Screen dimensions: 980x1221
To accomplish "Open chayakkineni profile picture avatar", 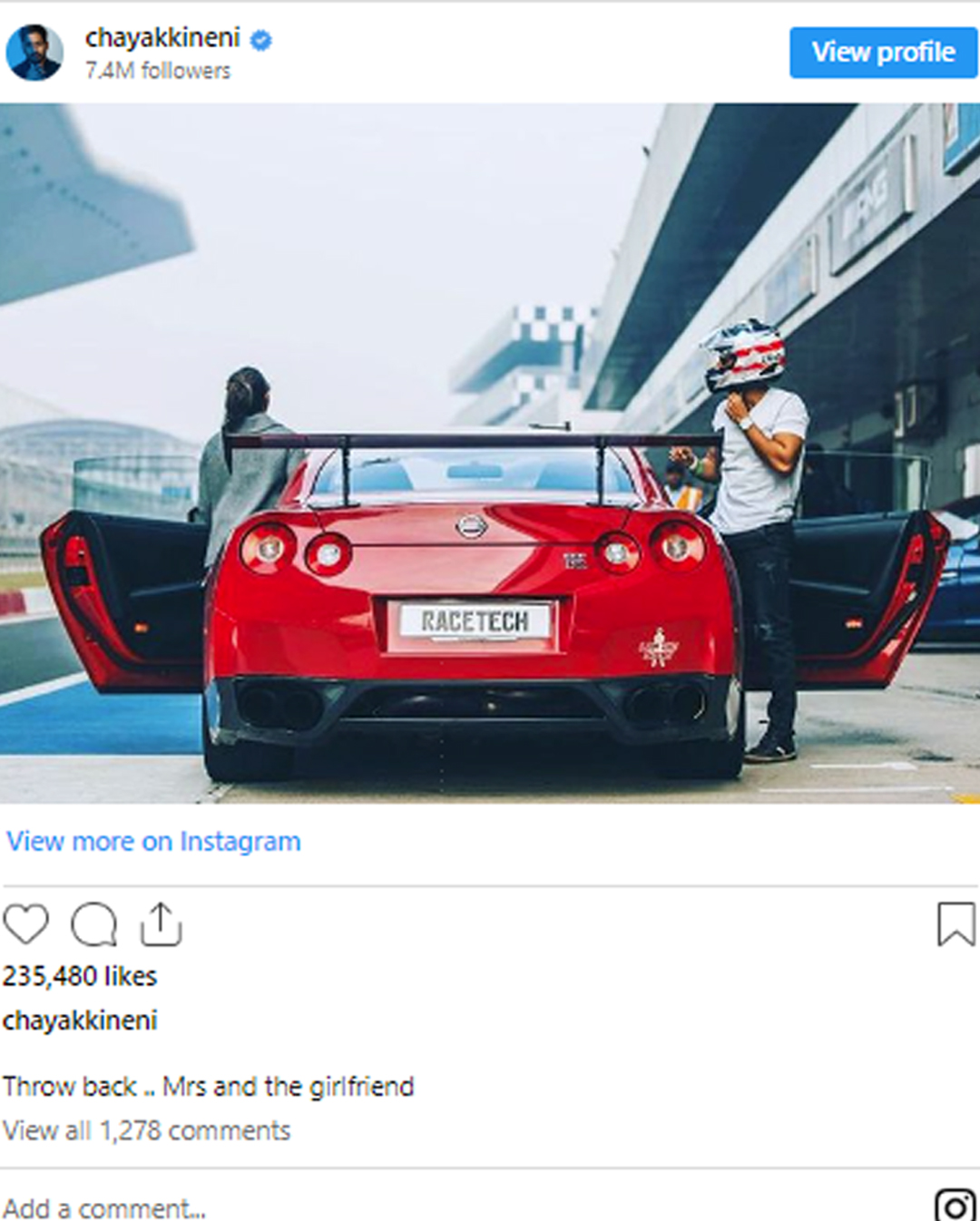I will 34,52.
